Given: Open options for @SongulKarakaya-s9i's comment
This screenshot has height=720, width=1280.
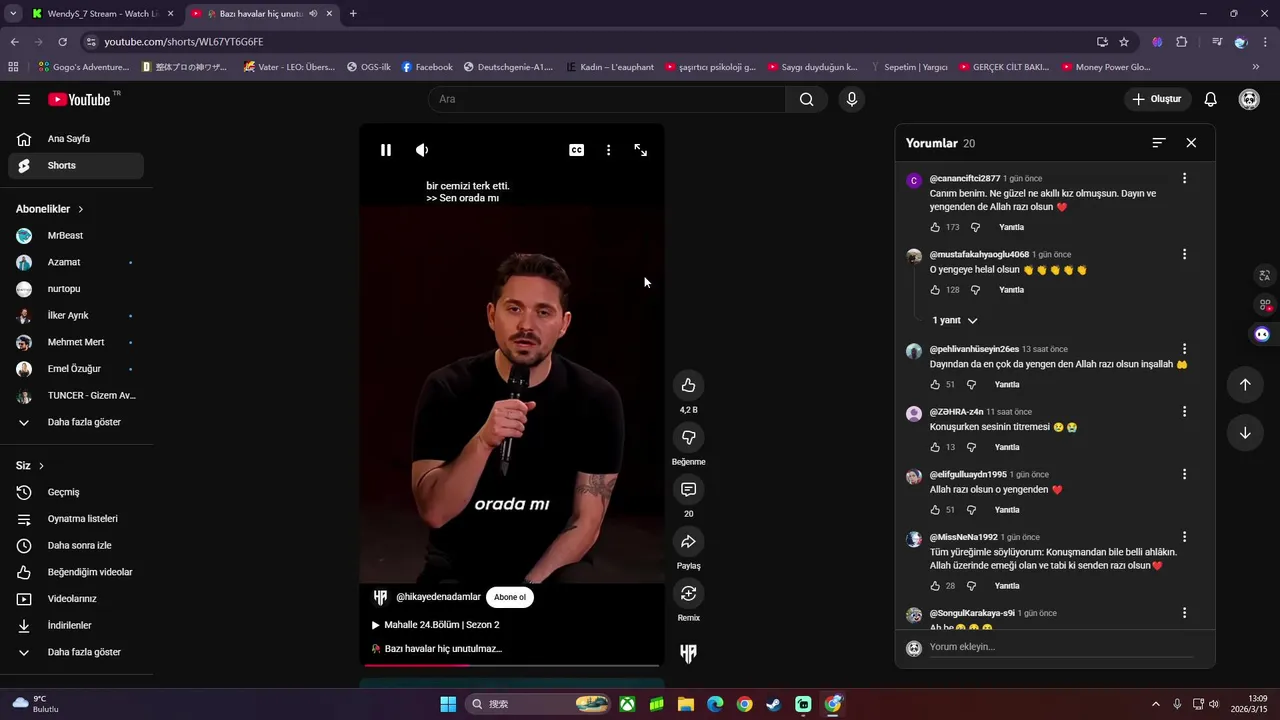Looking at the screenshot, I should tap(1184, 613).
